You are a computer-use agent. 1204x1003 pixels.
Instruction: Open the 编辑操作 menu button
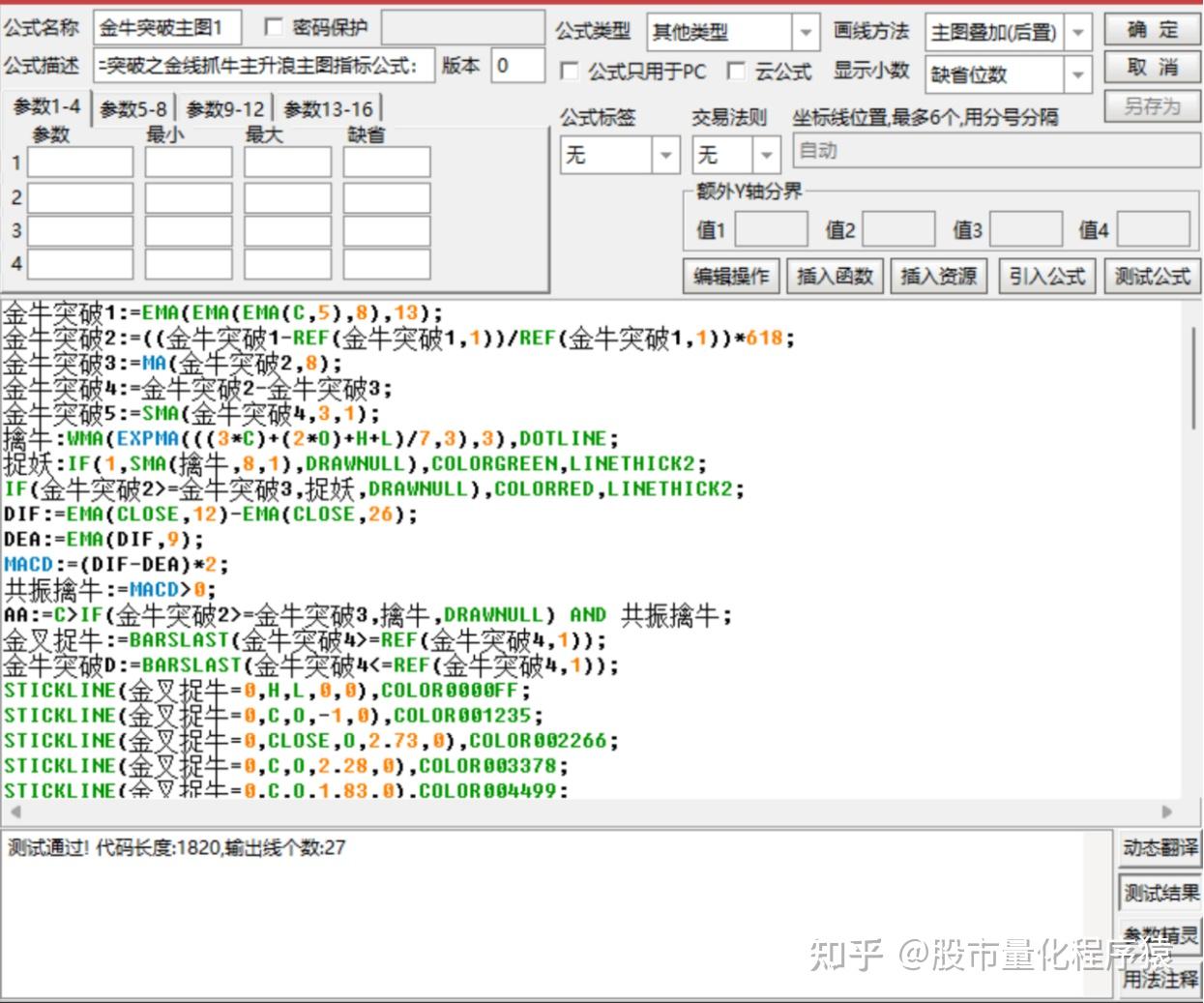731,277
